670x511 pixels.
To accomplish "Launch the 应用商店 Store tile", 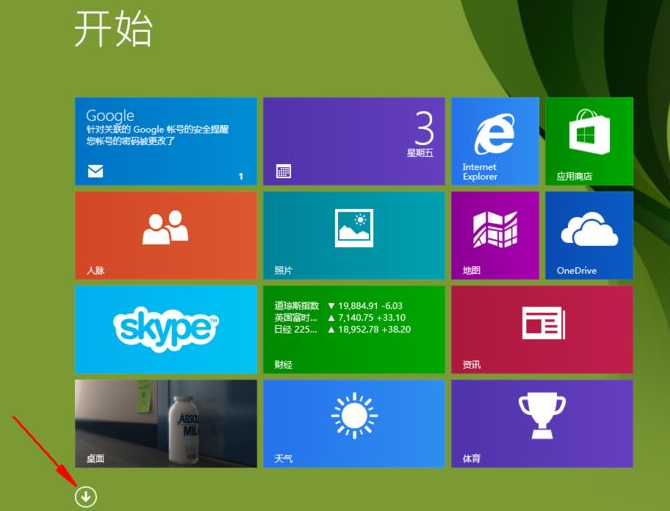I will click(589, 141).
